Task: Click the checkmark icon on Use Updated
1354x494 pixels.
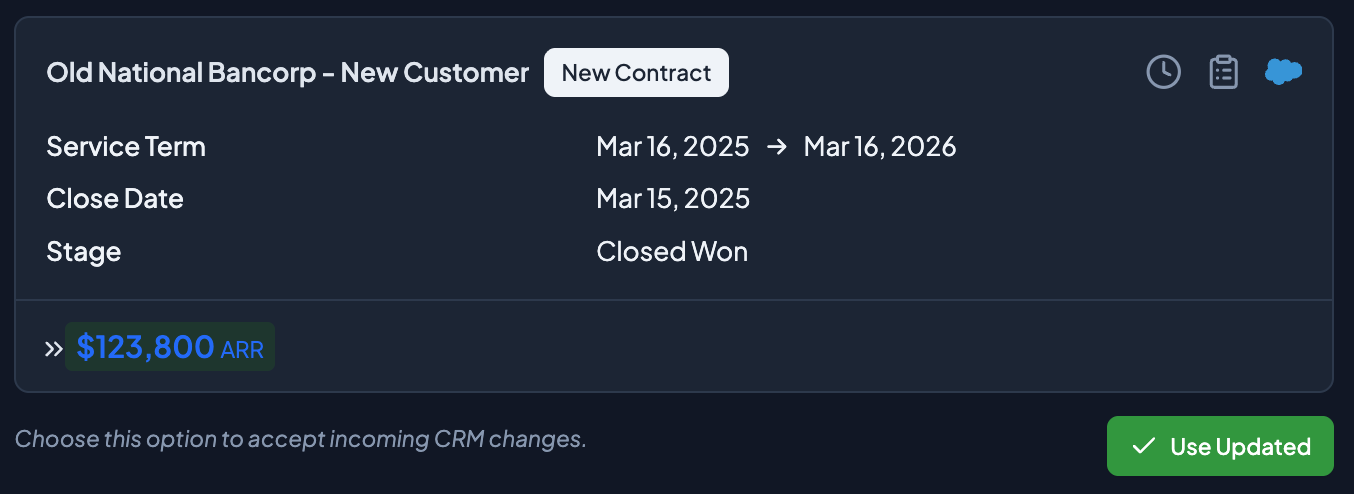Action: (1144, 446)
